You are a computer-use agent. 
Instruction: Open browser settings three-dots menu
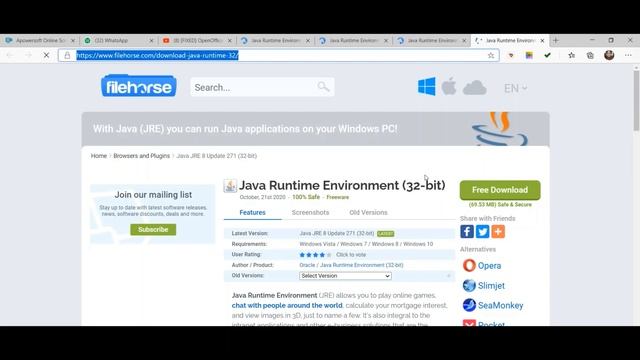(x=628, y=55)
